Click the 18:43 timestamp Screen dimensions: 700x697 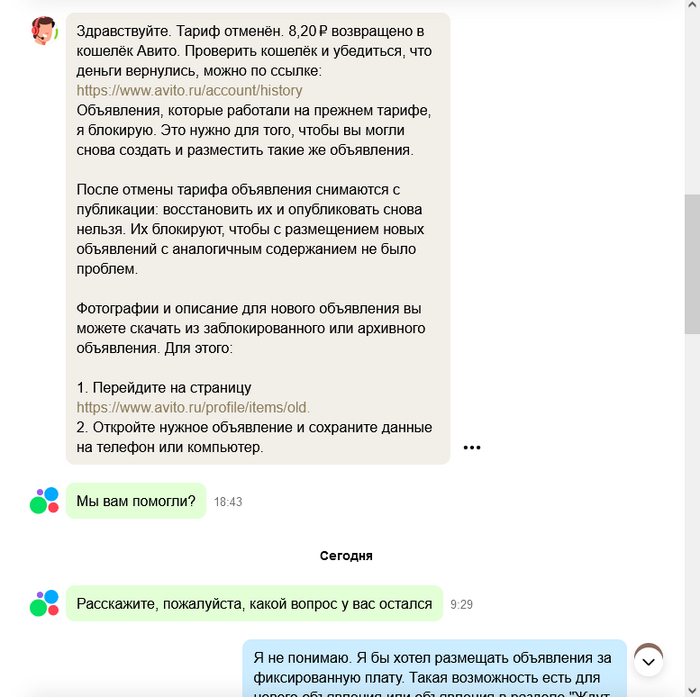(x=228, y=502)
